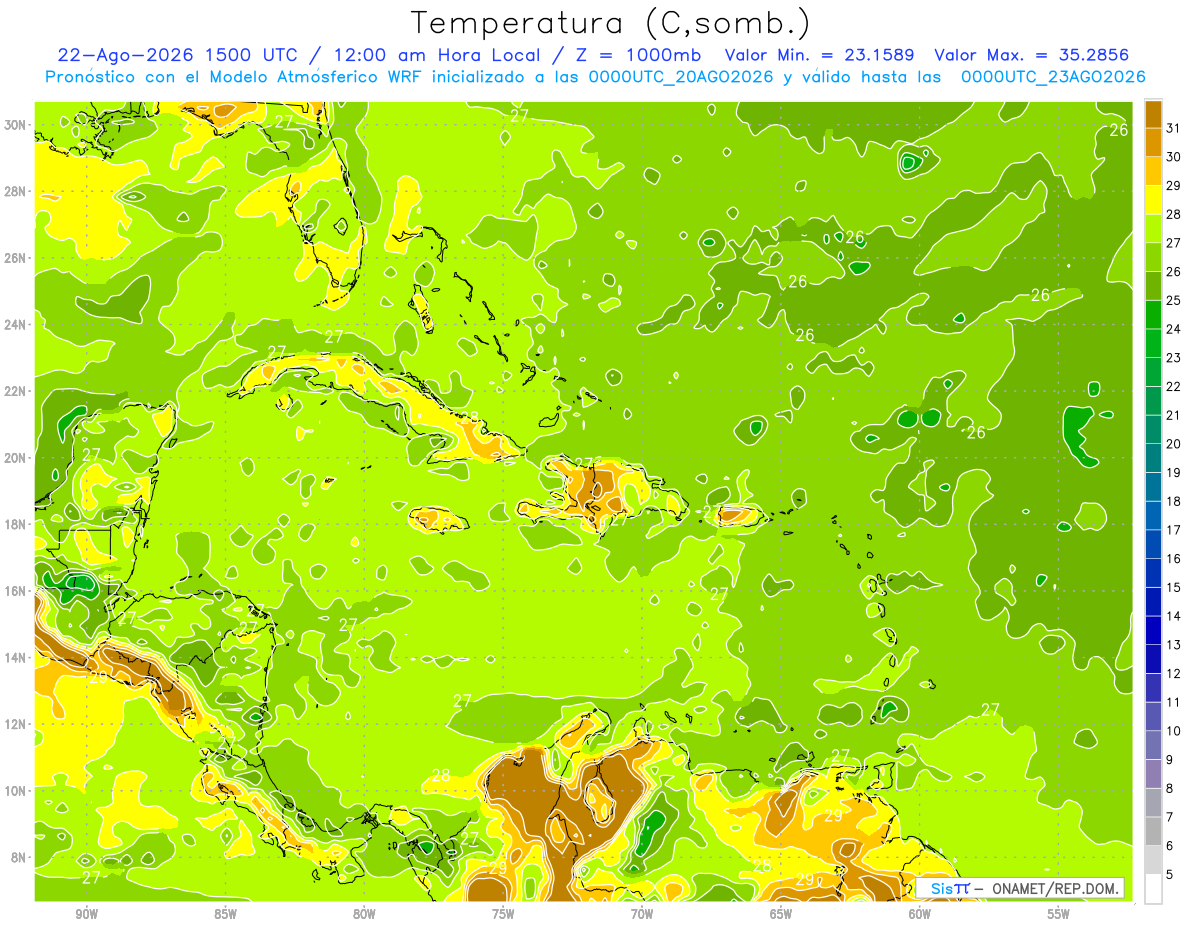Click the 12N latitude axis label
The width and height of the screenshot is (1200, 927).
[16, 724]
